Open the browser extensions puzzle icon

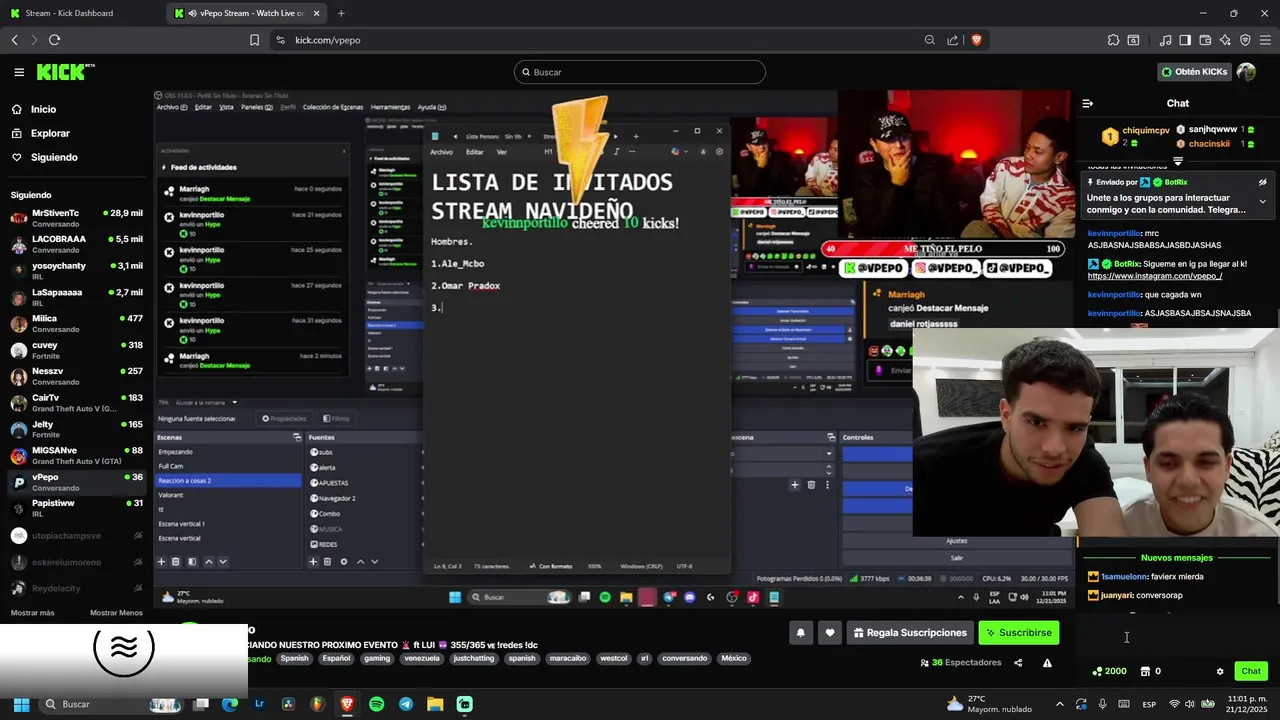point(1113,40)
